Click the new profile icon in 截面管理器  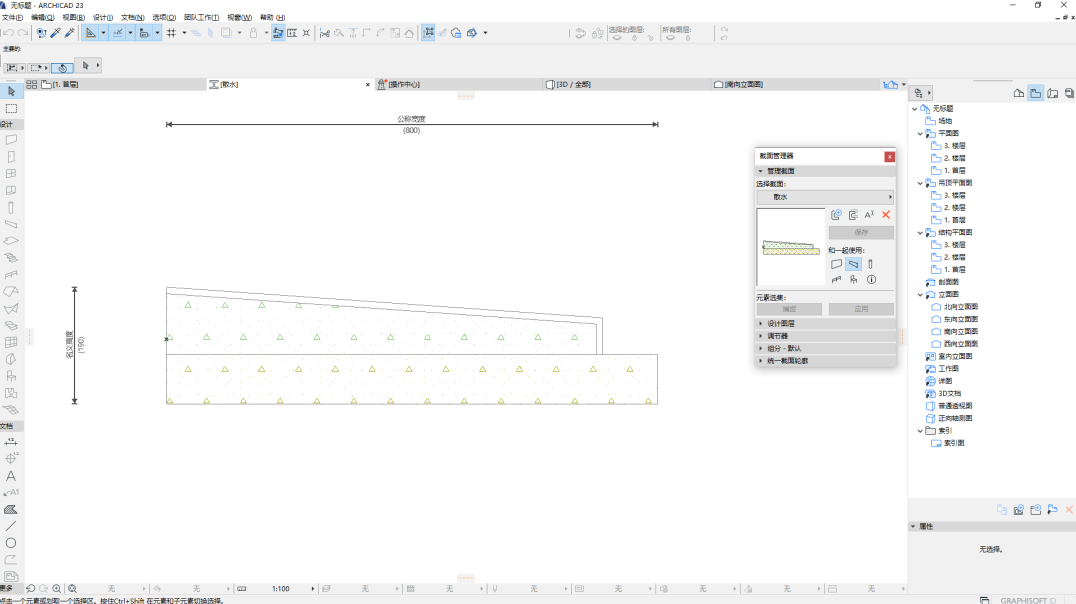coord(836,215)
